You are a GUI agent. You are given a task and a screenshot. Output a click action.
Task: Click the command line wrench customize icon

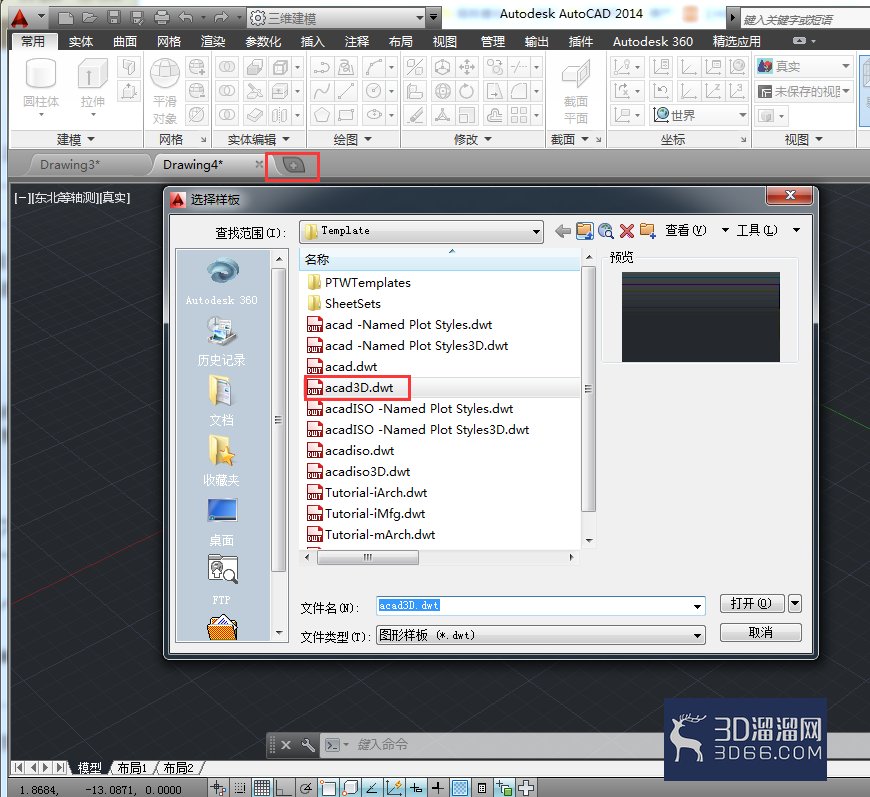point(307,745)
